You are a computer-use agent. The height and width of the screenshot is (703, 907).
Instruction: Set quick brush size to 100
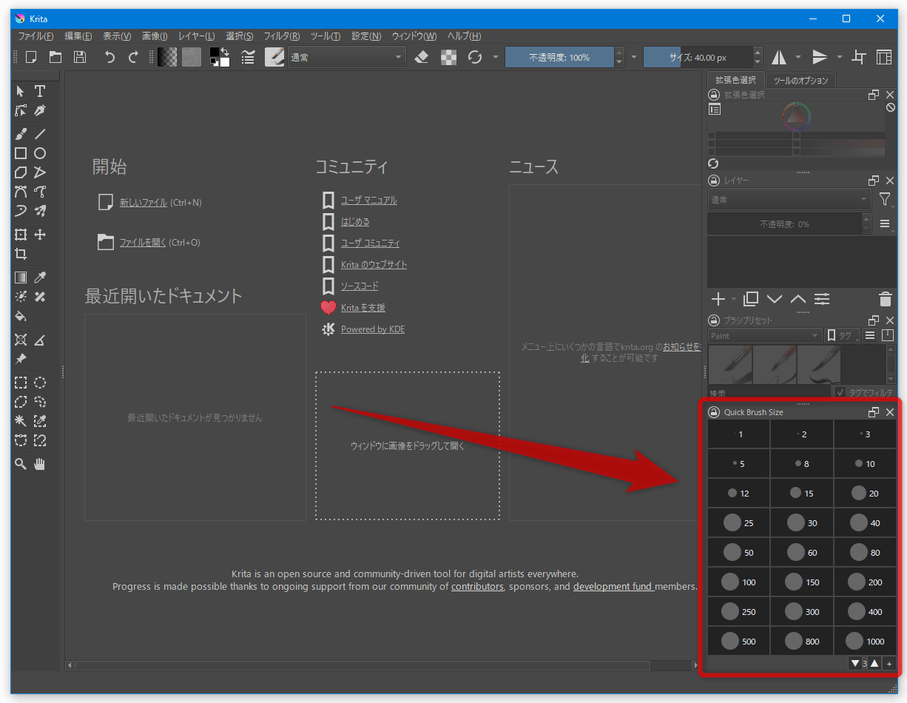pyautogui.click(x=739, y=581)
